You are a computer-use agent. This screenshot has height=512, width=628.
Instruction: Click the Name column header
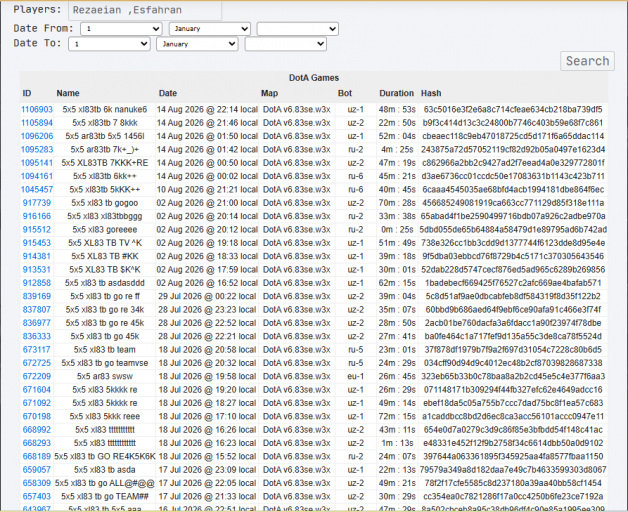pyautogui.click(x=68, y=93)
